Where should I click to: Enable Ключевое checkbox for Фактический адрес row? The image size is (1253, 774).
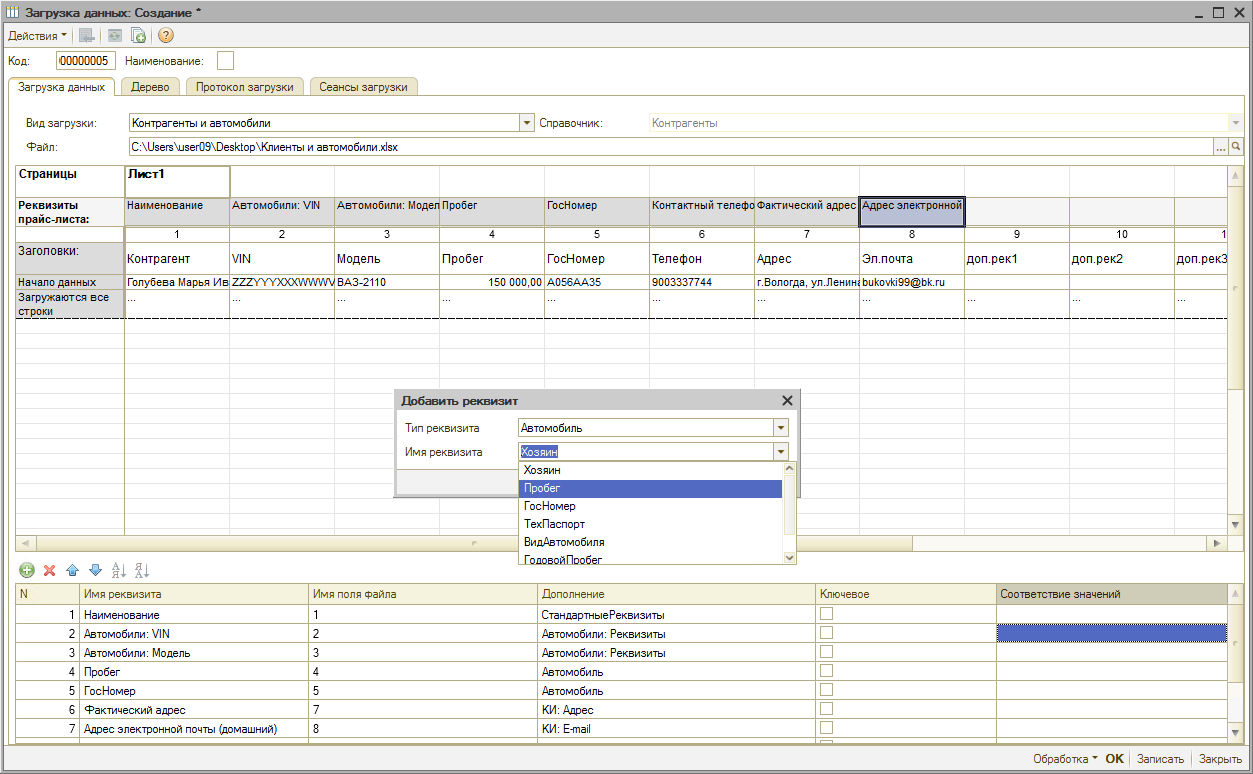click(826, 710)
